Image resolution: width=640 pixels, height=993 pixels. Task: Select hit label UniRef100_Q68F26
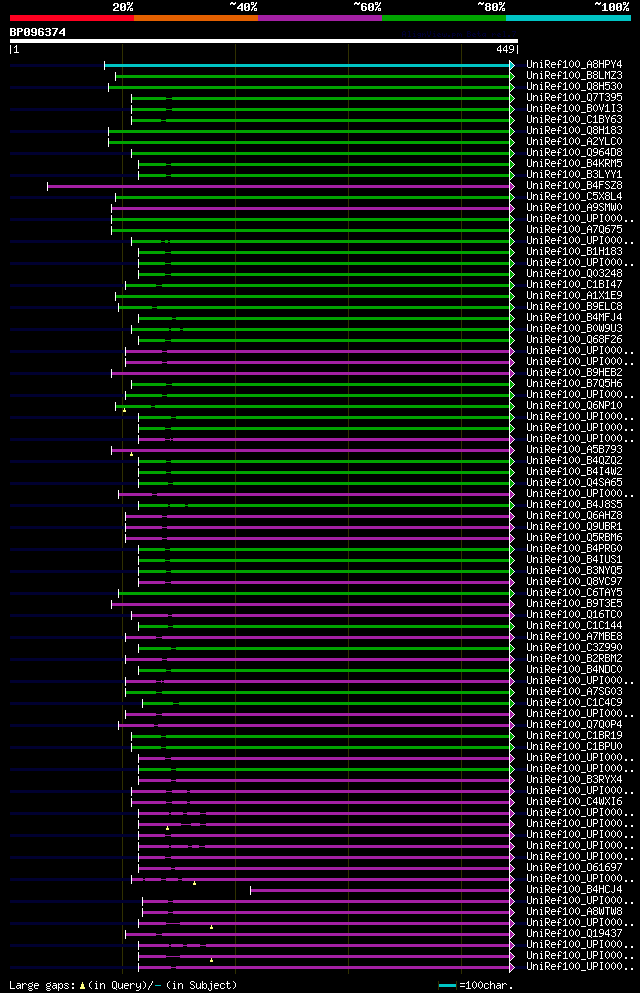(574, 339)
